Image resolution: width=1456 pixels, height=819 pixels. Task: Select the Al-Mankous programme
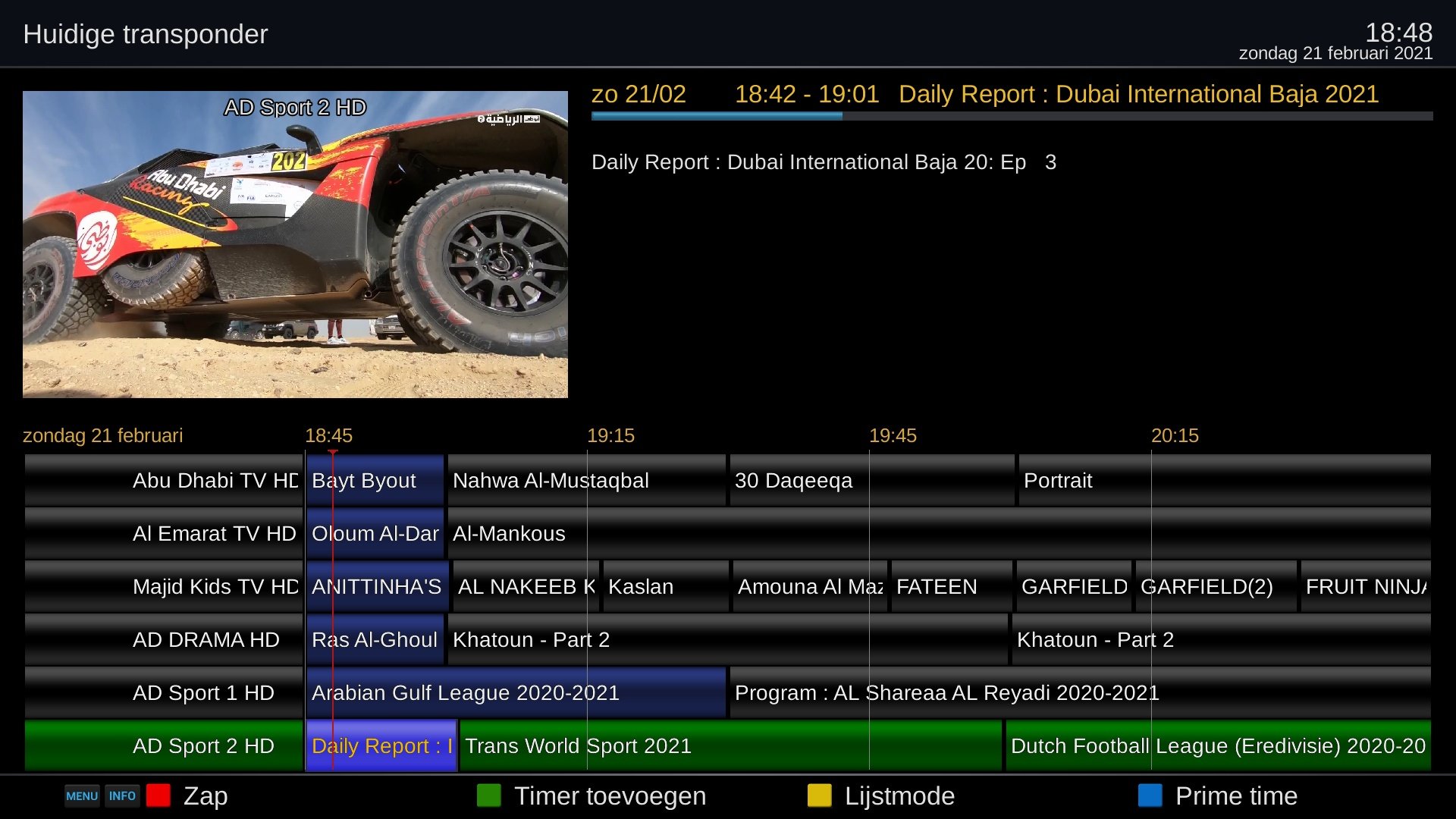[939, 533]
